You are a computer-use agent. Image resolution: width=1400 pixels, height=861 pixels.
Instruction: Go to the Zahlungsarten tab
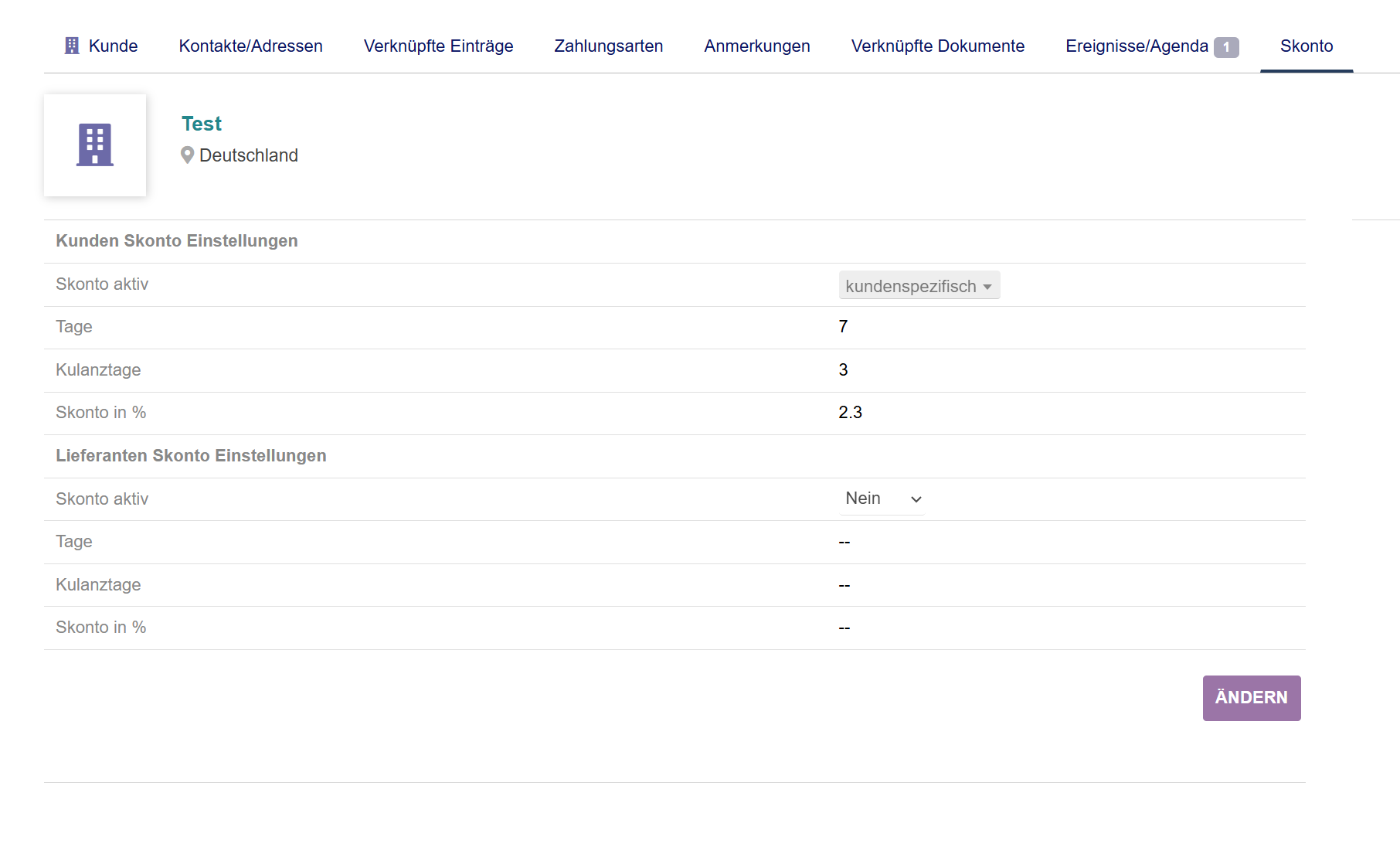[x=608, y=46]
